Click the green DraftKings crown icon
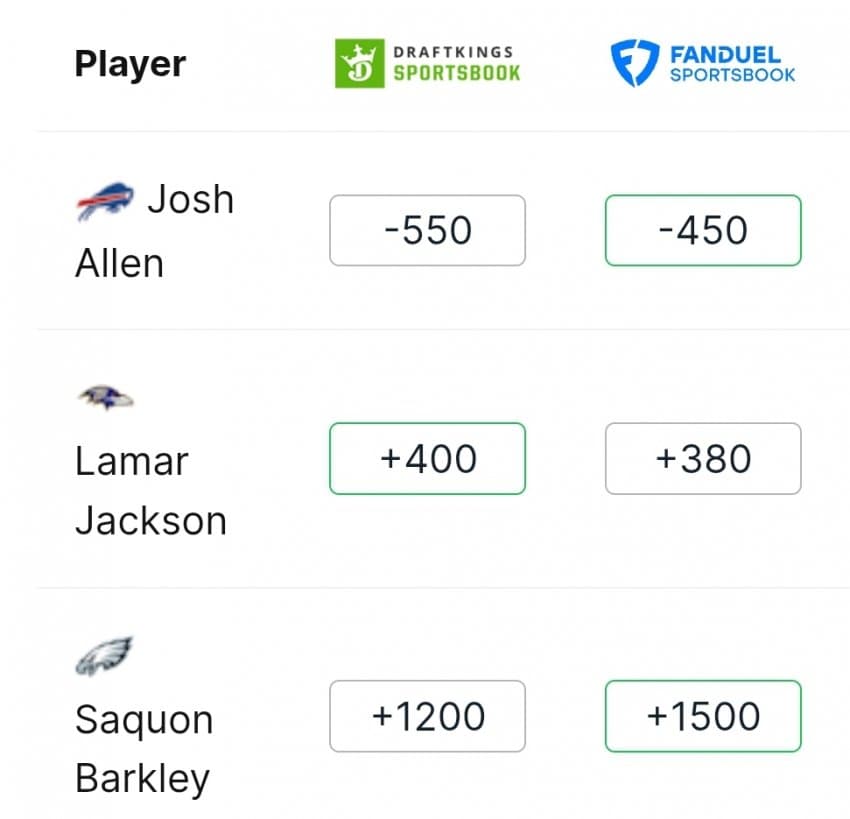The width and height of the screenshot is (850, 819). tap(359, 63)
